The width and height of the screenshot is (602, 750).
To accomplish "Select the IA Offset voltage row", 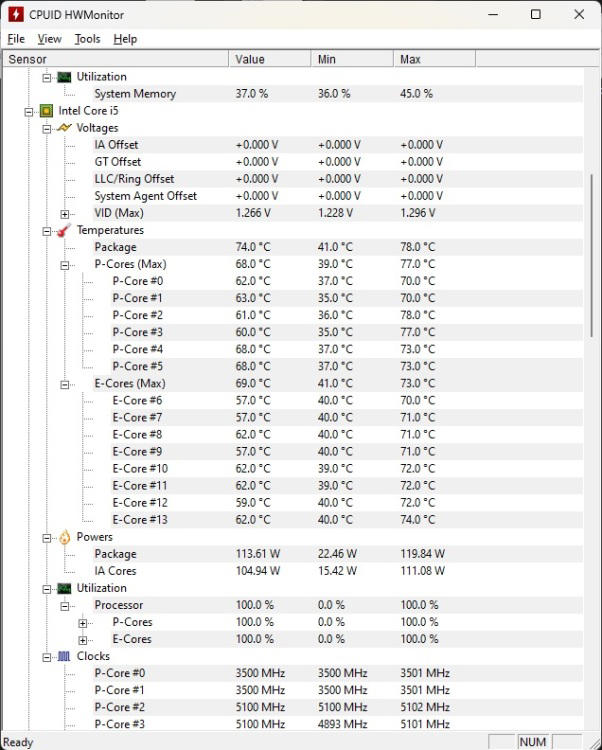I will 338,145.
